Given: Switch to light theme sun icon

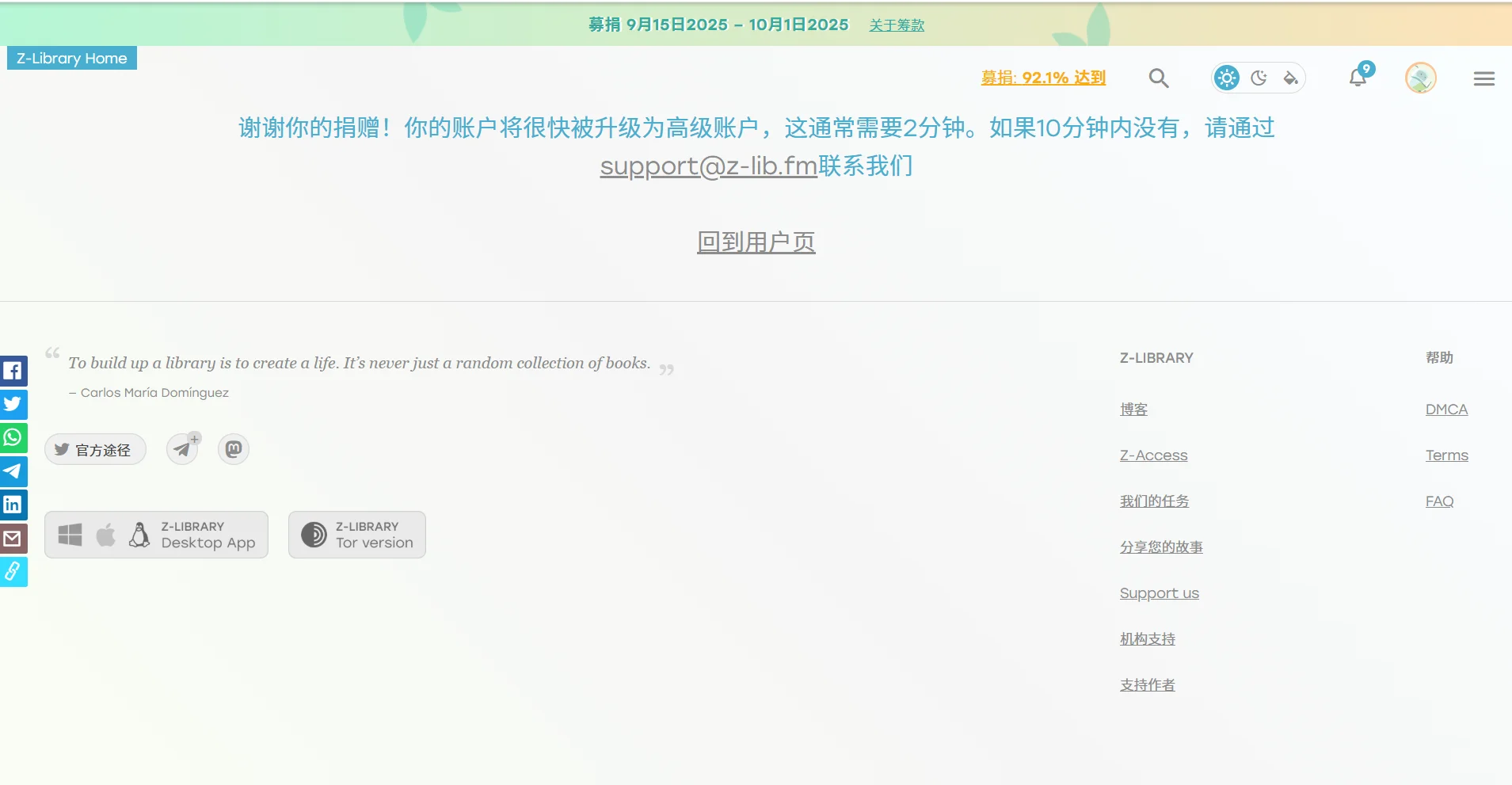Looking at the screenshot, I should (x=1227, y=78).
